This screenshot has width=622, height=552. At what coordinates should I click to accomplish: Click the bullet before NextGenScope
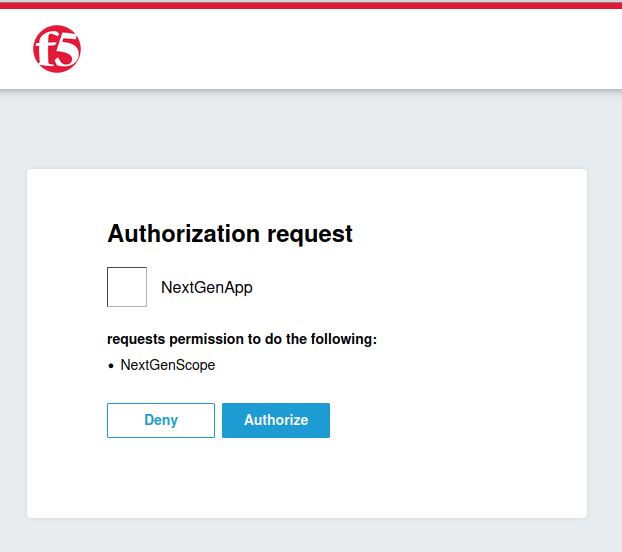click(111, 366)
